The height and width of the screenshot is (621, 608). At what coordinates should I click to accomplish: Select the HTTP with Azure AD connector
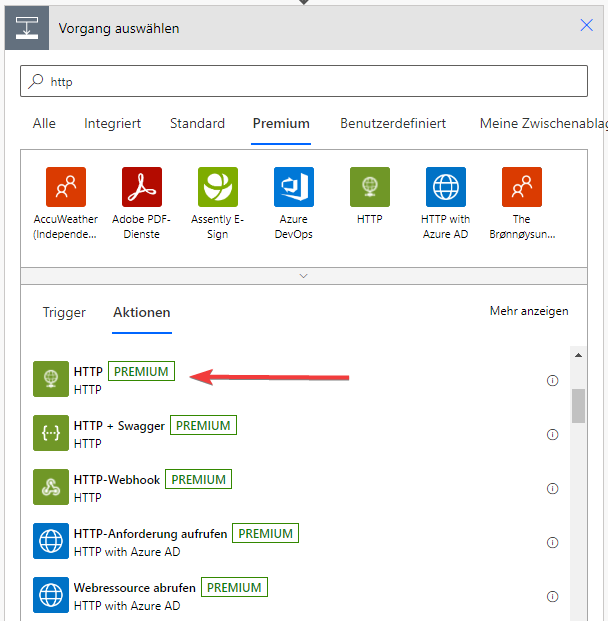[446, 187]
